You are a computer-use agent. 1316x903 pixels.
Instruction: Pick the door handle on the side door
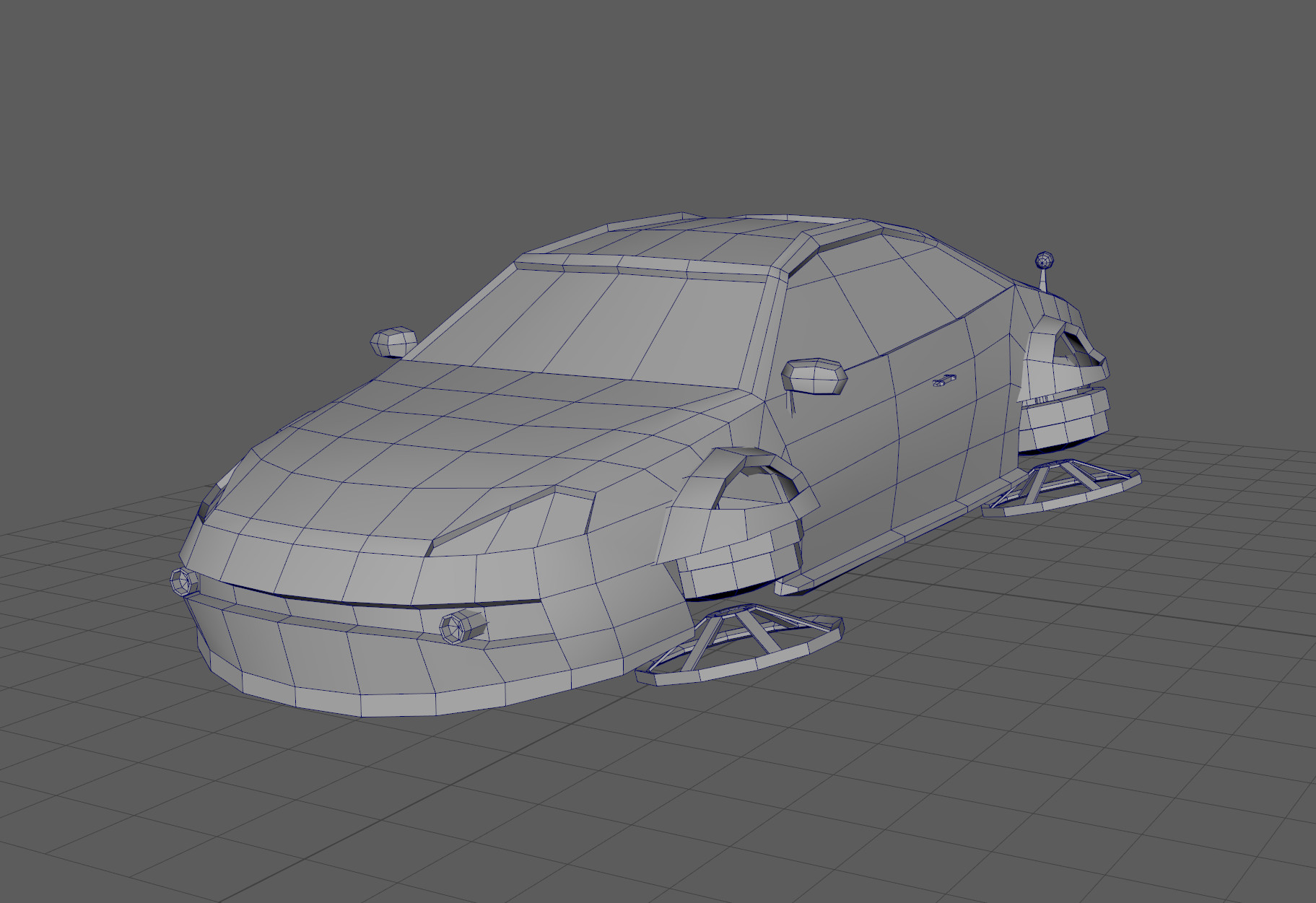[944, 380]
